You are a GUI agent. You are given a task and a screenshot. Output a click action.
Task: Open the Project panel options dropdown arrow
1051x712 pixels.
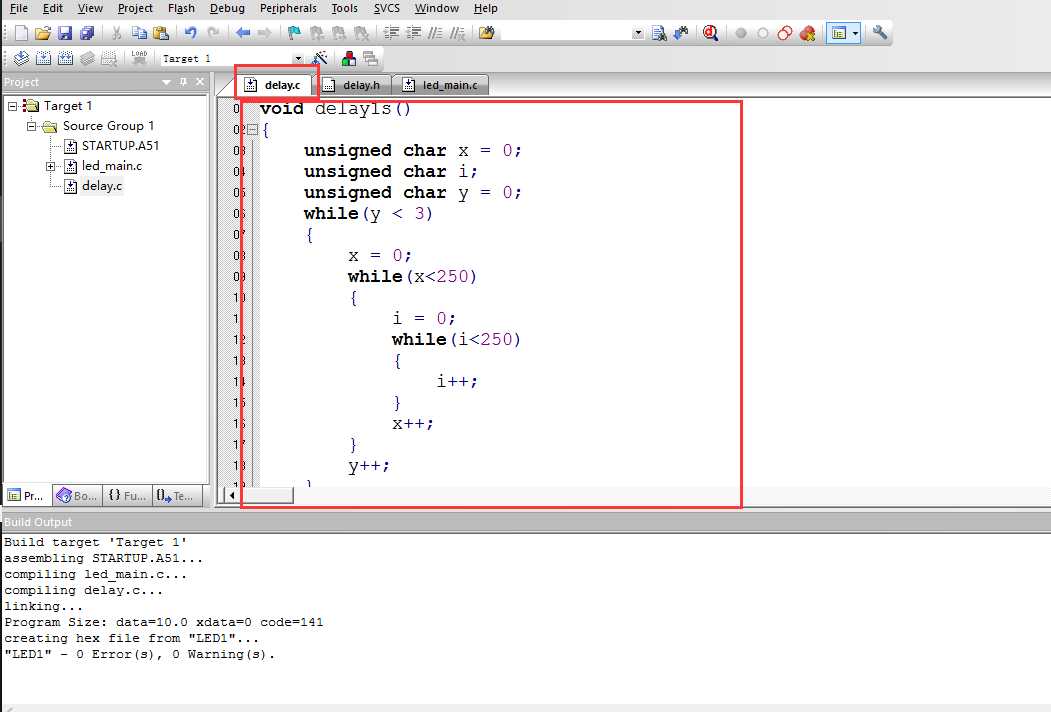166,82
